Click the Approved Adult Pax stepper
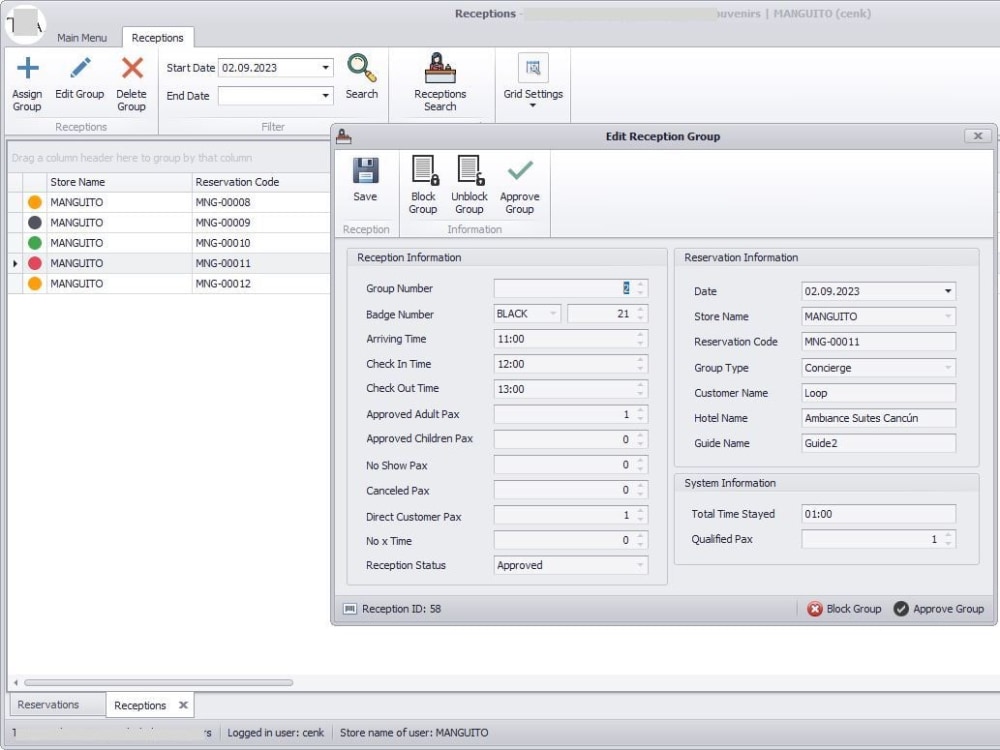The width and height of the screenshot is (1000, 750). click(x=640, y=415)
